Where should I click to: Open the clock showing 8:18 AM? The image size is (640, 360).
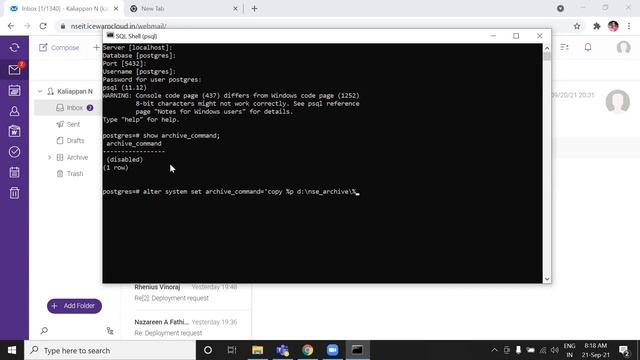596,350
